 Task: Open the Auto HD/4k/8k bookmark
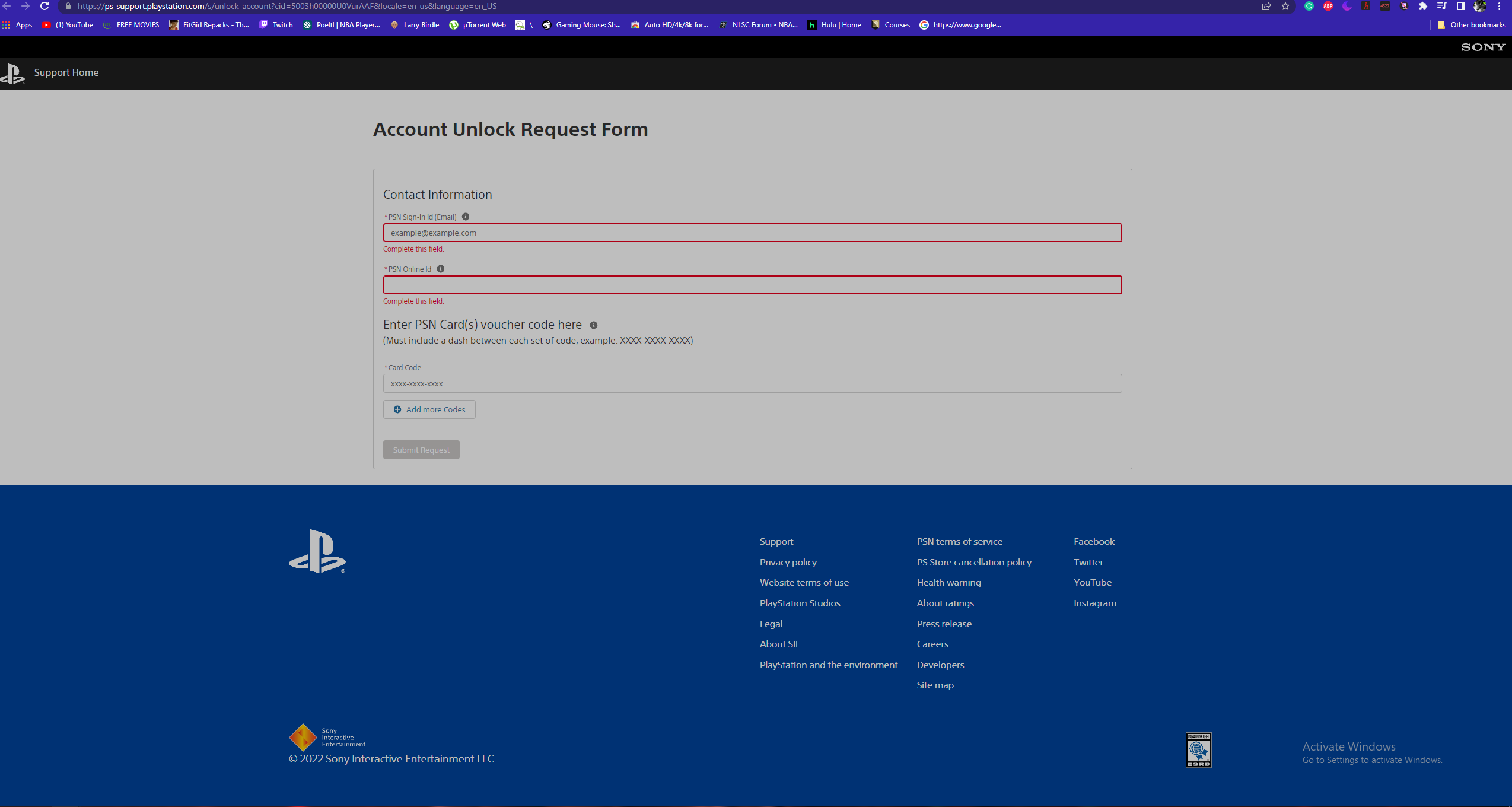click(670, 25)
